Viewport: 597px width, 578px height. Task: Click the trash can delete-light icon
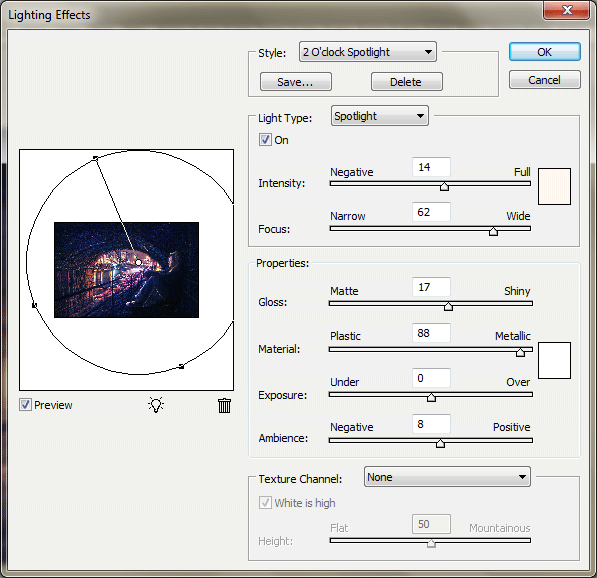click(224, 406)
